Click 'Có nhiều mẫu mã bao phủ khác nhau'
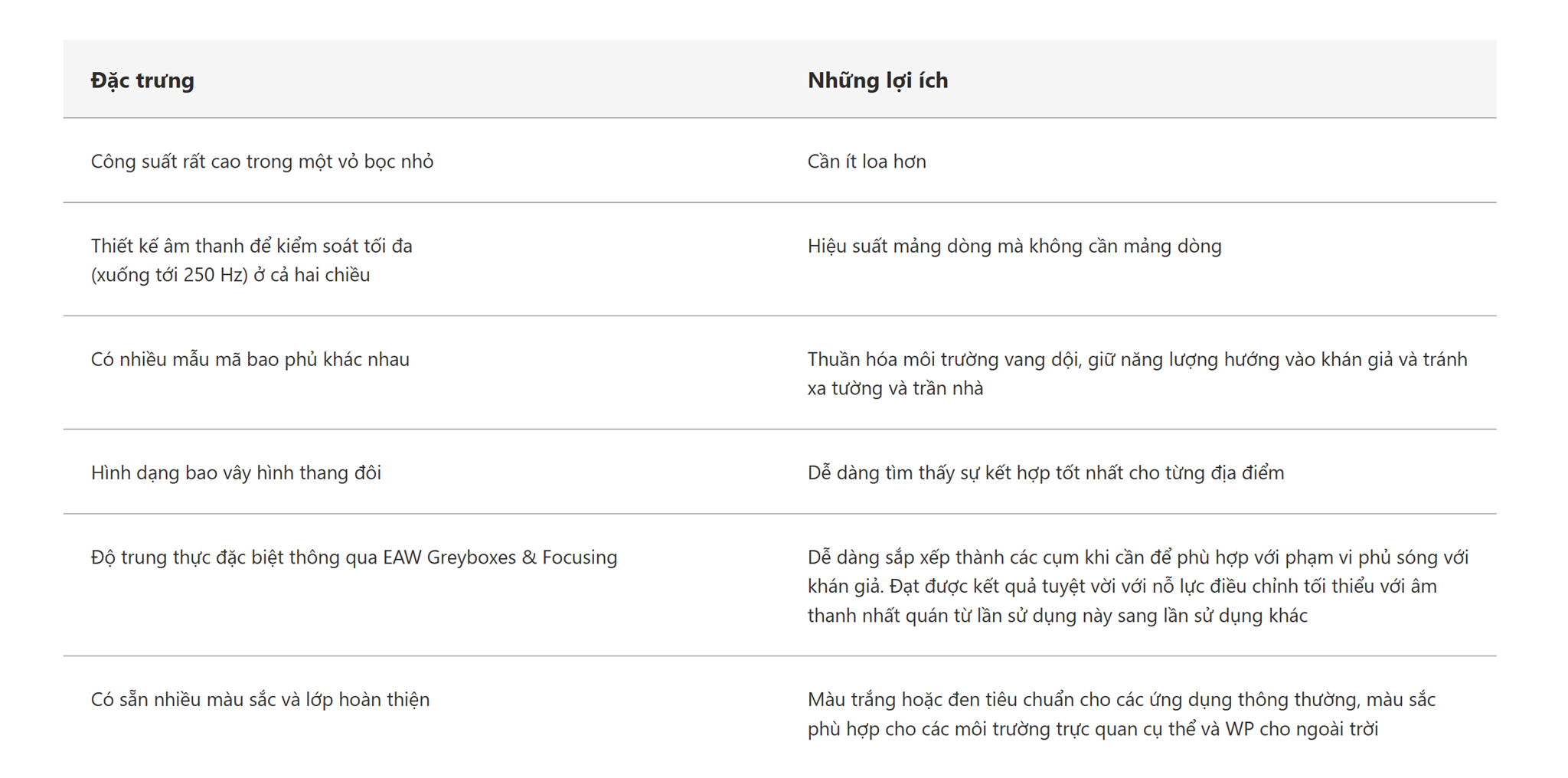This screenshot has width=1568, height=778. coord(250,359)
